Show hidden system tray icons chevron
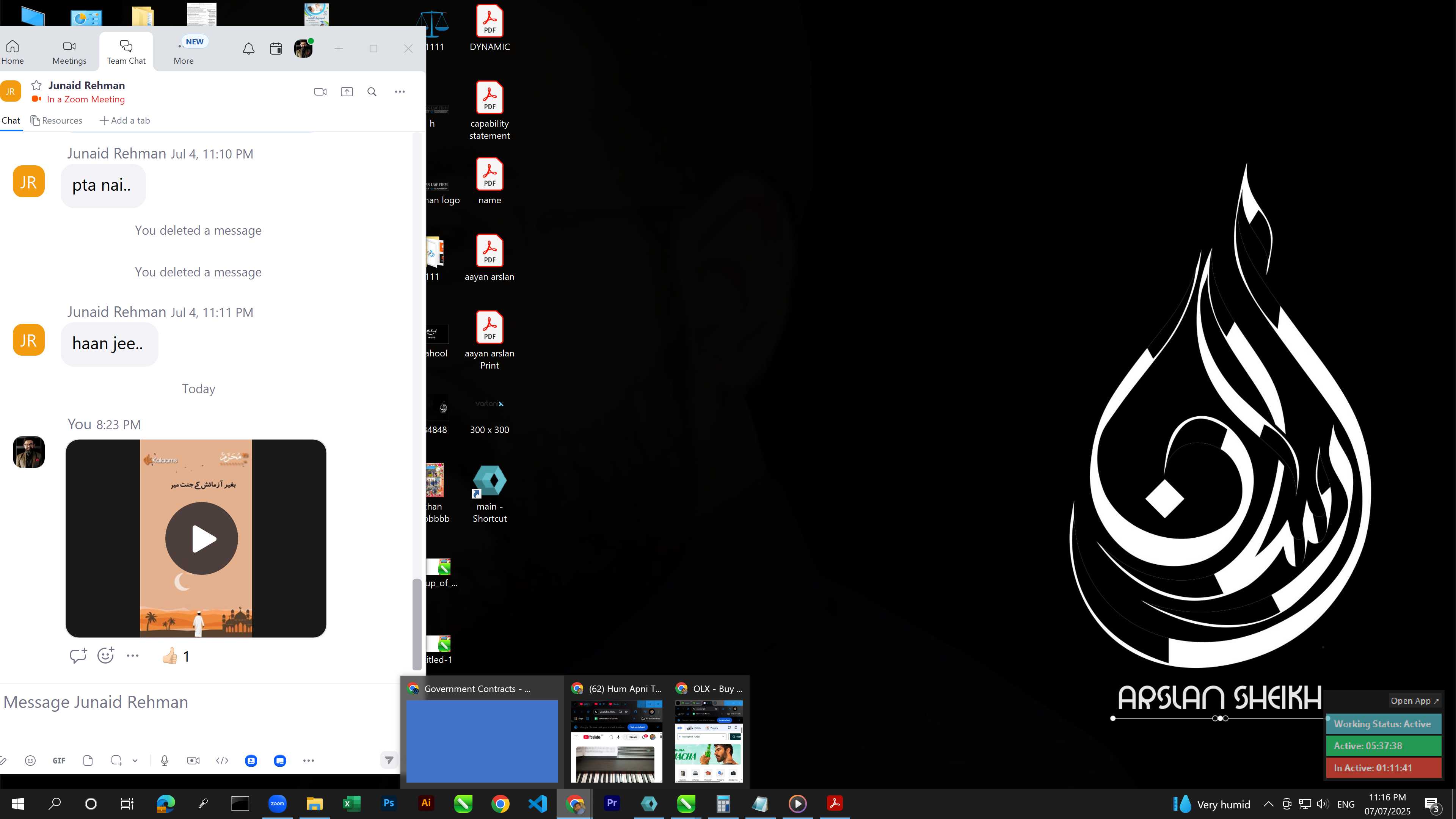The height and width of the screenshot is (819, 1456). [1268, 804]
